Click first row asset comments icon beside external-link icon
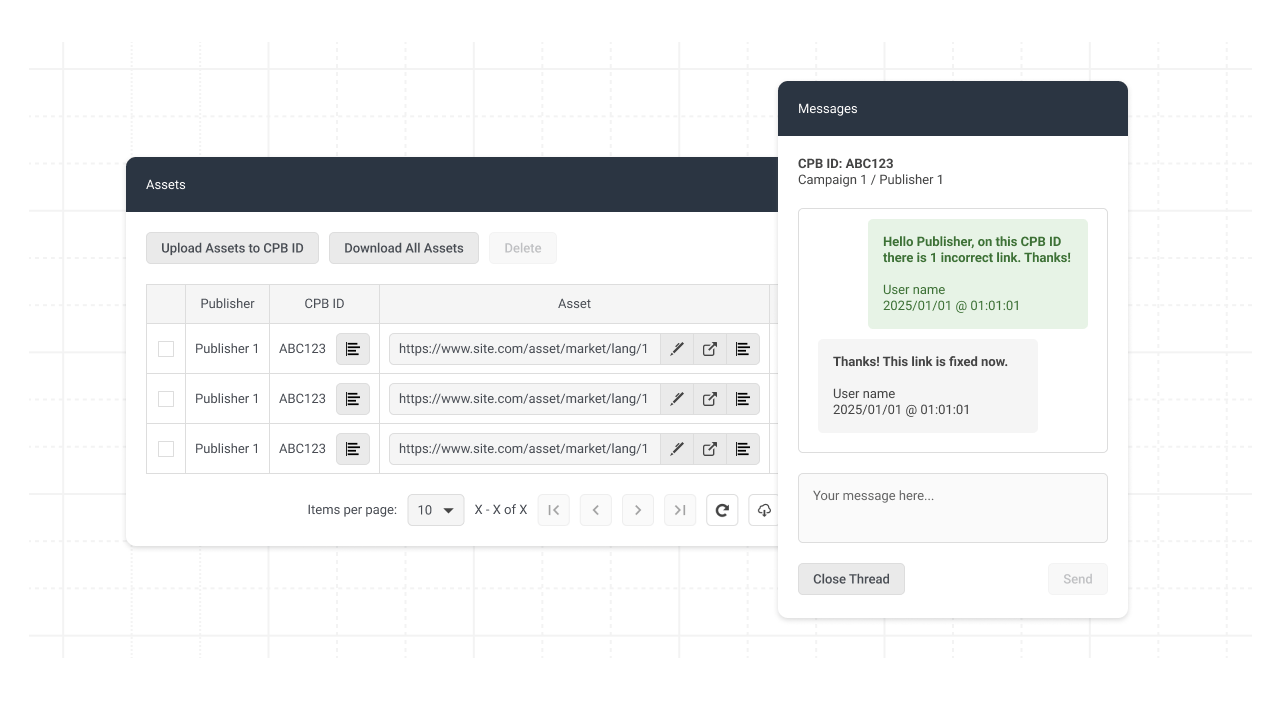The width and height of the screenshot is (1280, 720). pos(743,349)
